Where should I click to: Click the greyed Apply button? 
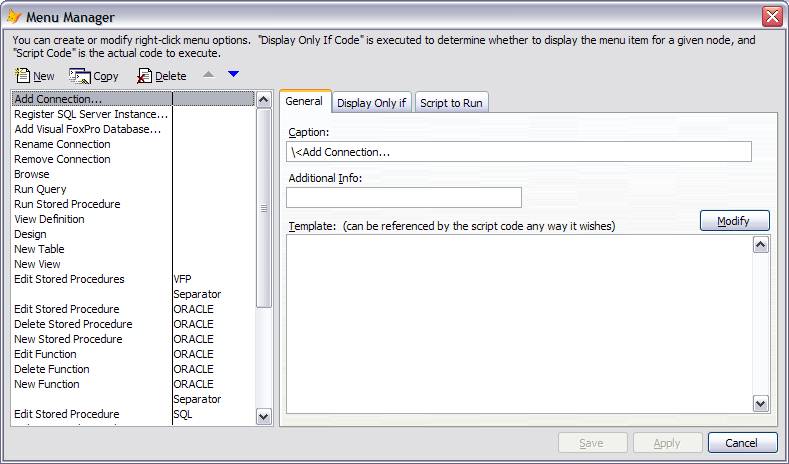tap(667, 443)
